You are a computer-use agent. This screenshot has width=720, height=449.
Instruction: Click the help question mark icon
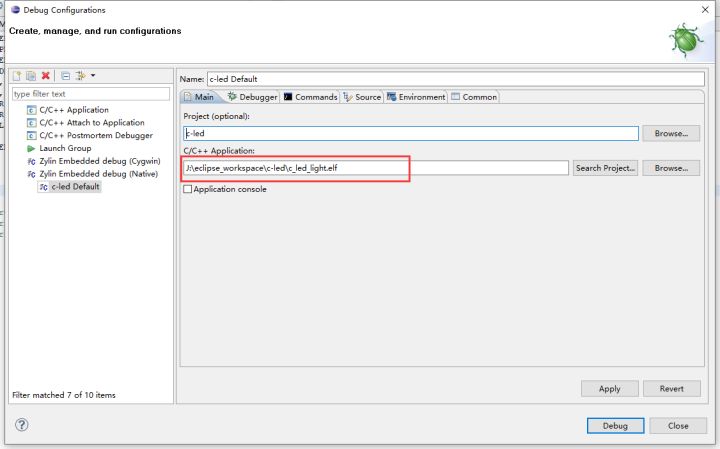pyautogui.click(x=21, y=425)
